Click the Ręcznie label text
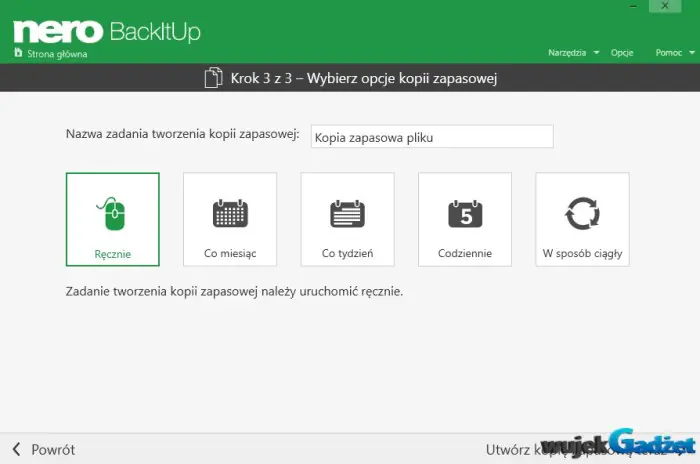The image size is (700, 464). coord(112,254)
